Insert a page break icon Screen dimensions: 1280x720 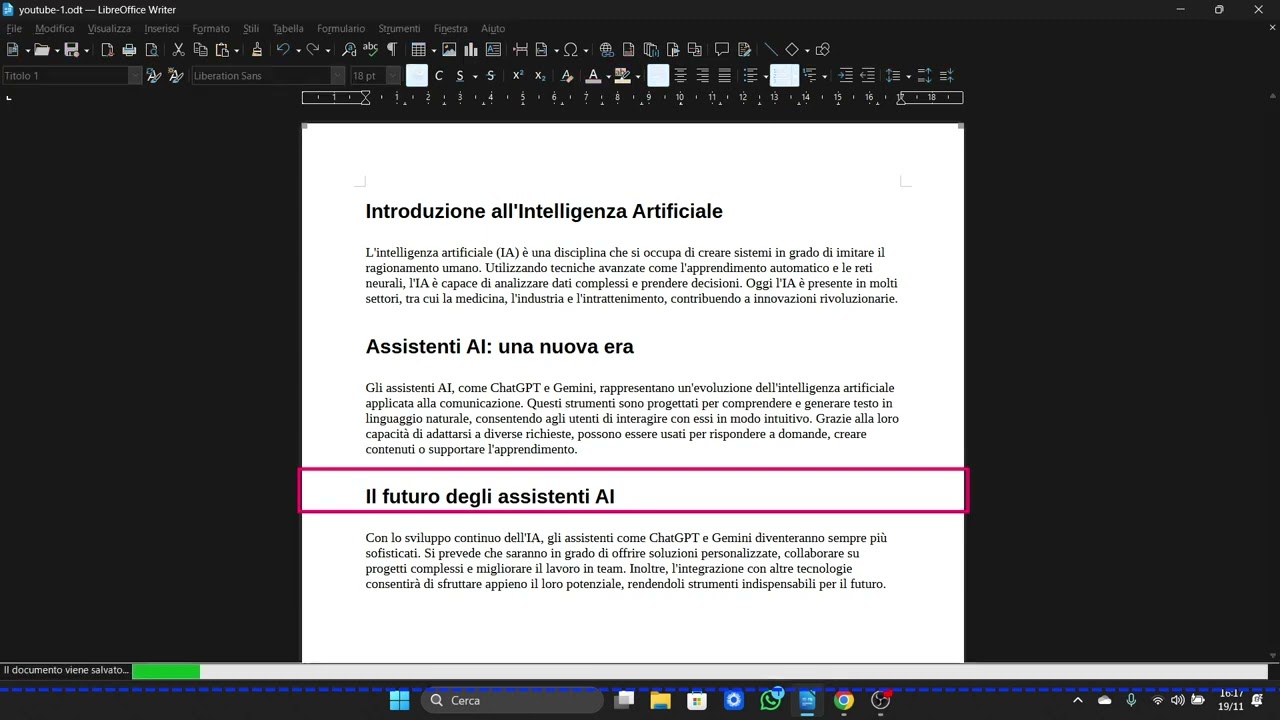(x=520, y=49)
